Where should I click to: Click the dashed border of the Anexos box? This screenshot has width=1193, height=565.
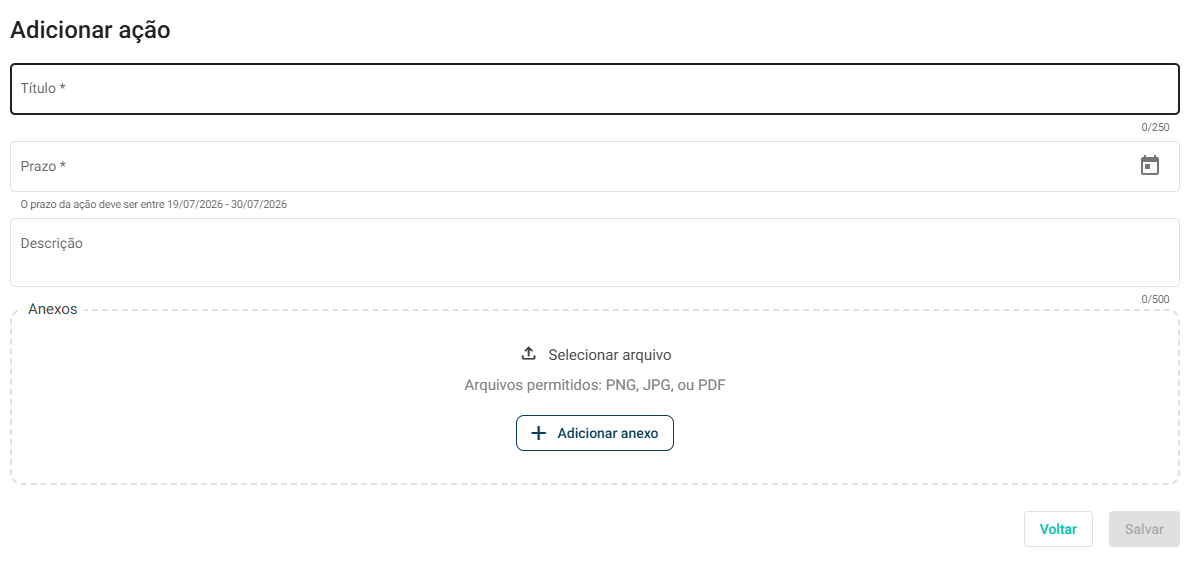(595, 484)
